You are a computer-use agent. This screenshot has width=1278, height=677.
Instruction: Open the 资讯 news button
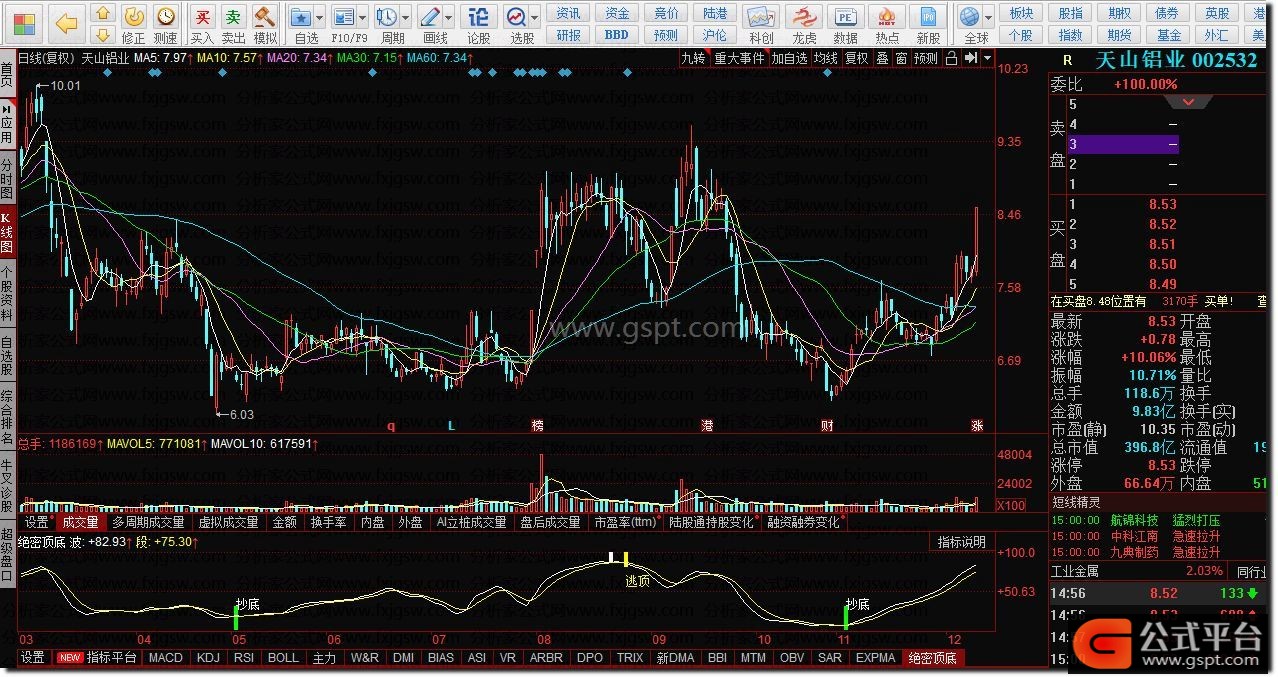pos(569,13)
